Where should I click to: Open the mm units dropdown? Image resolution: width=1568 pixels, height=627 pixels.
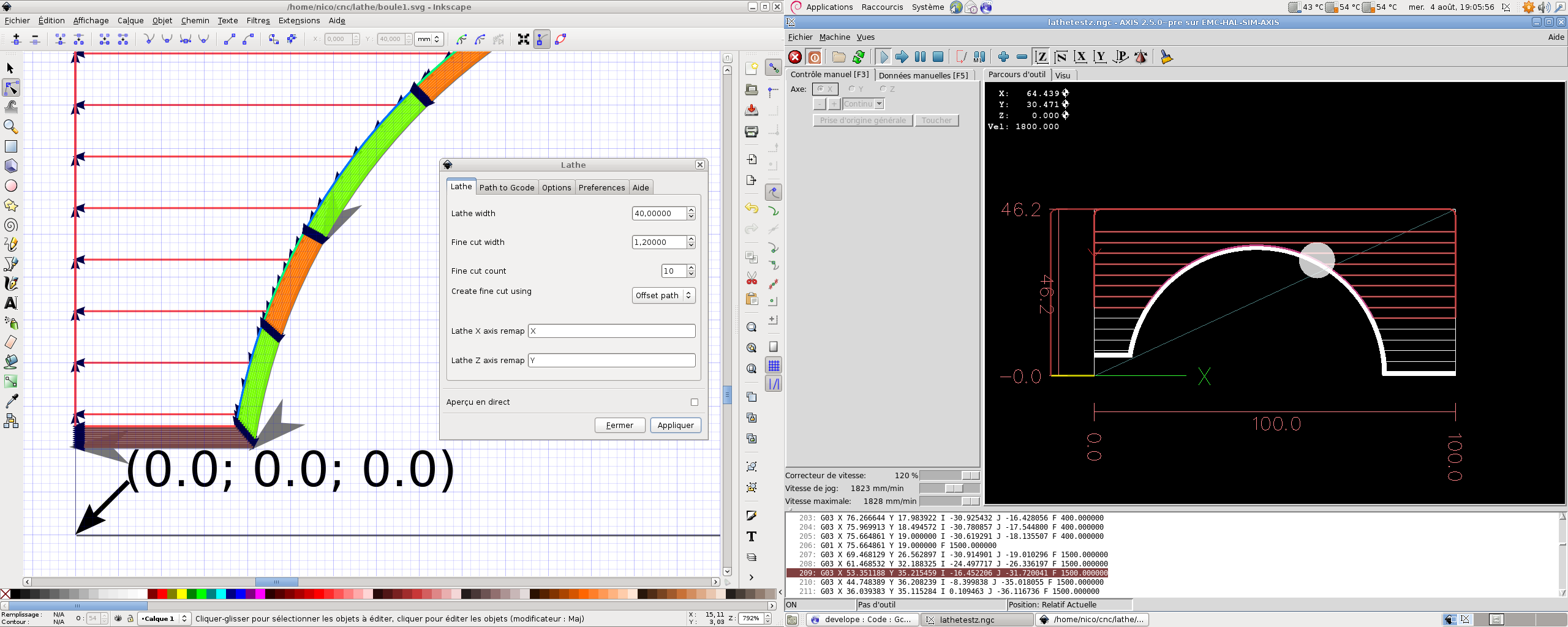click(429, 39)
